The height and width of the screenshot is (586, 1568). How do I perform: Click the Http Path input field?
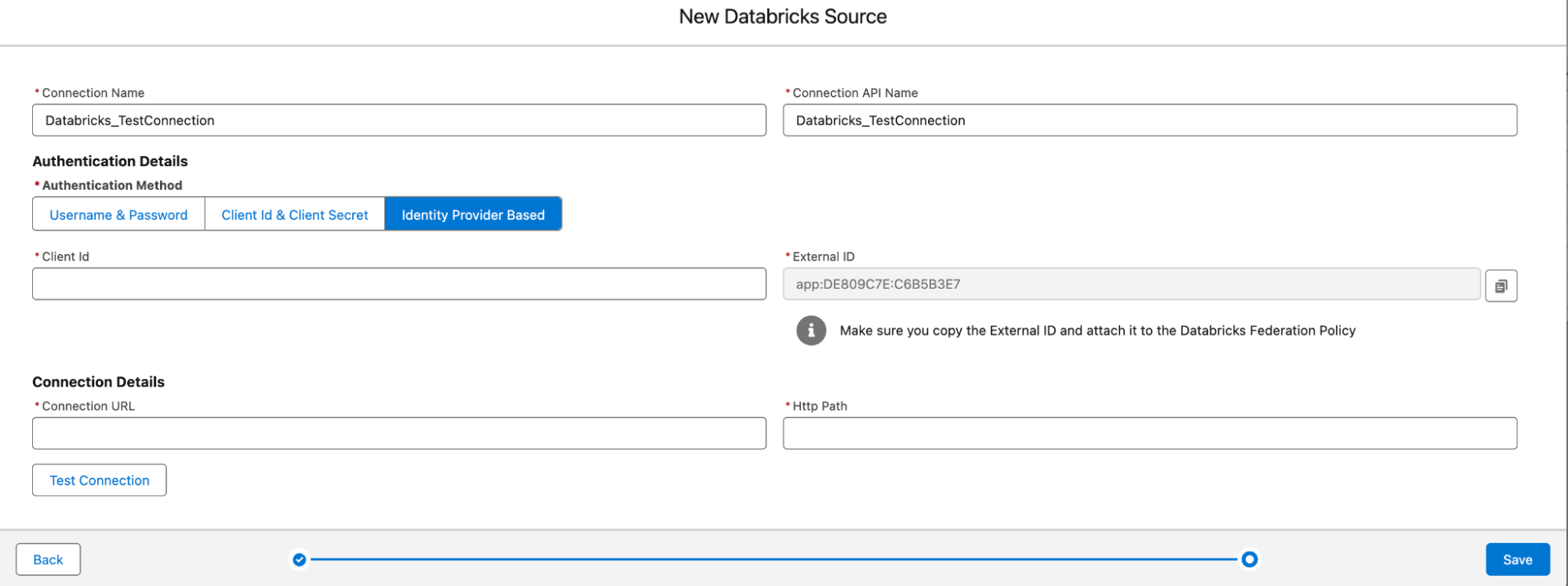[1150, 433]
